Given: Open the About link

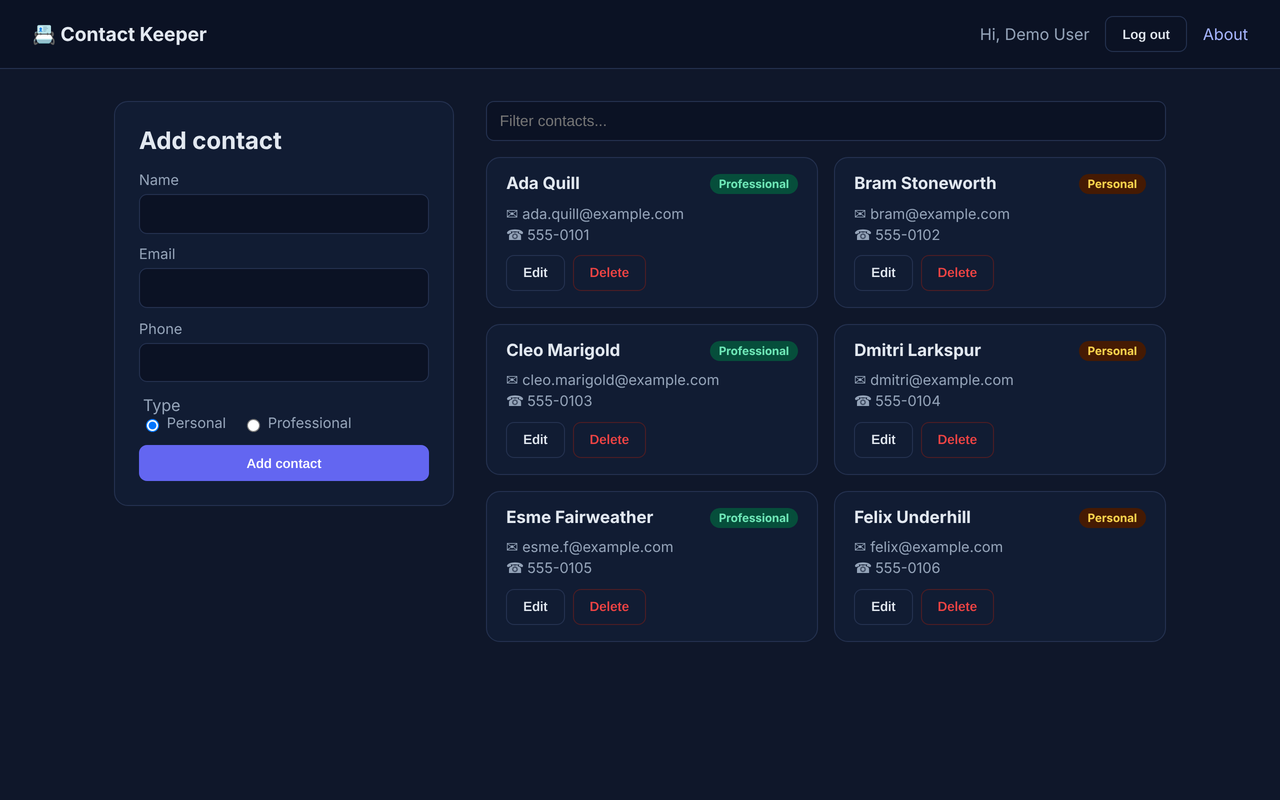Looking at the screenshot, I should 1225,34.
